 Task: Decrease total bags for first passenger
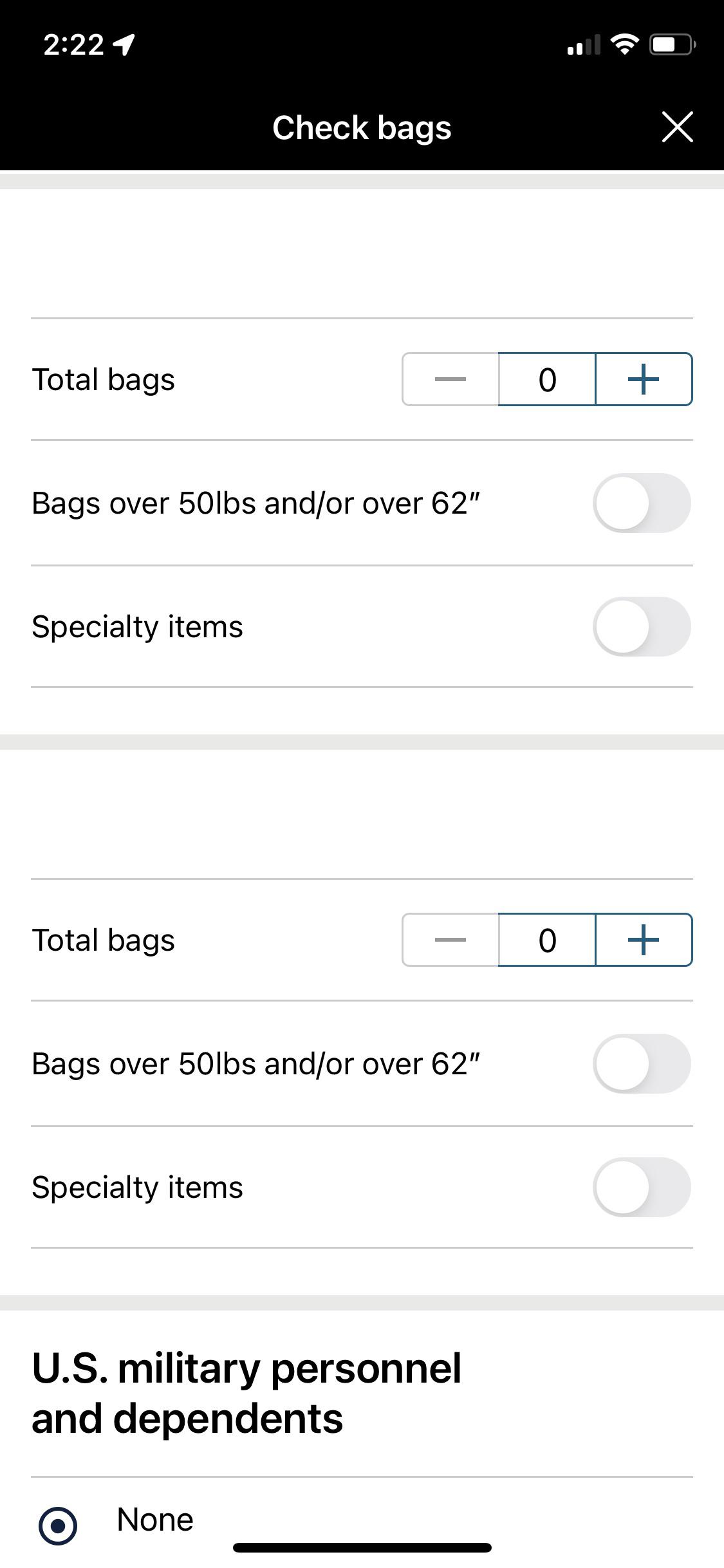(450, 379)
